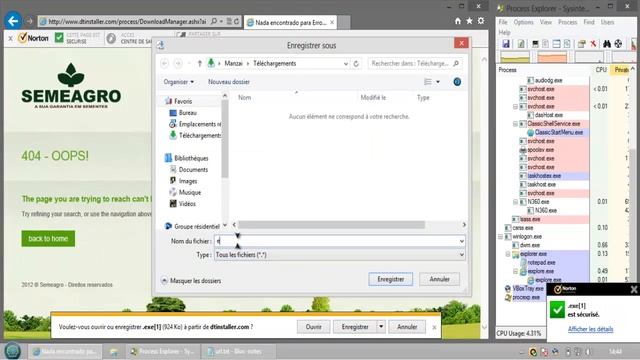This screenshot has height=360, width=640.
Task: Open the Nom du fichier dropdown
Action: 461,241
